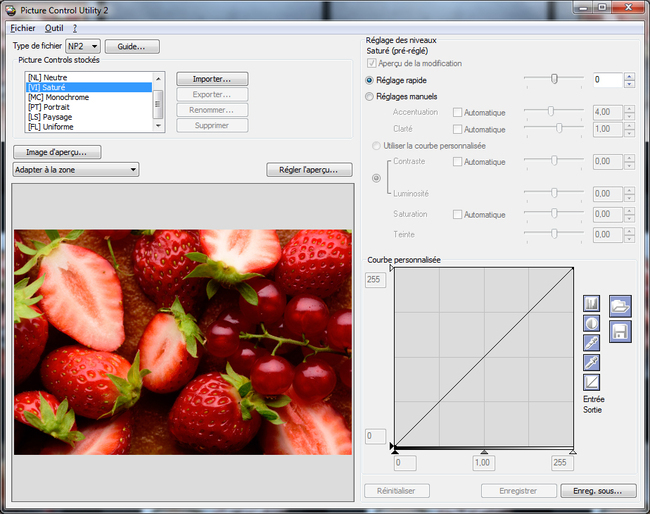This screenshot has width=650, height=514.
Task: Select [VI] Saturé in the list
Action: coord(89,87)
